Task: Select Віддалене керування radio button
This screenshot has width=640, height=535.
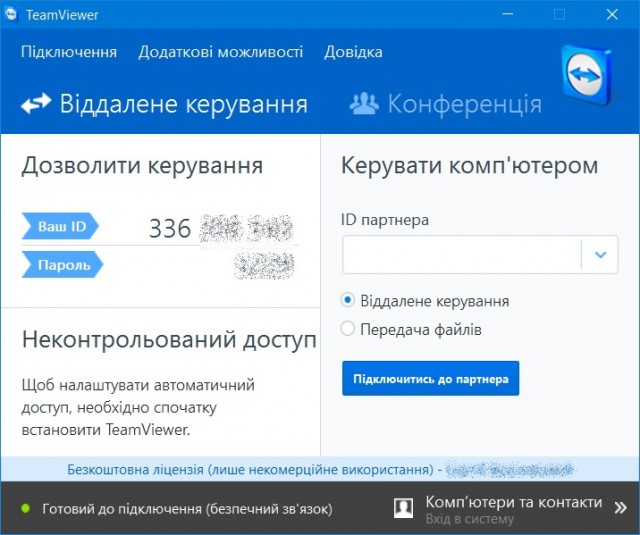Action: pyautogui.click(x=347, y=300)
